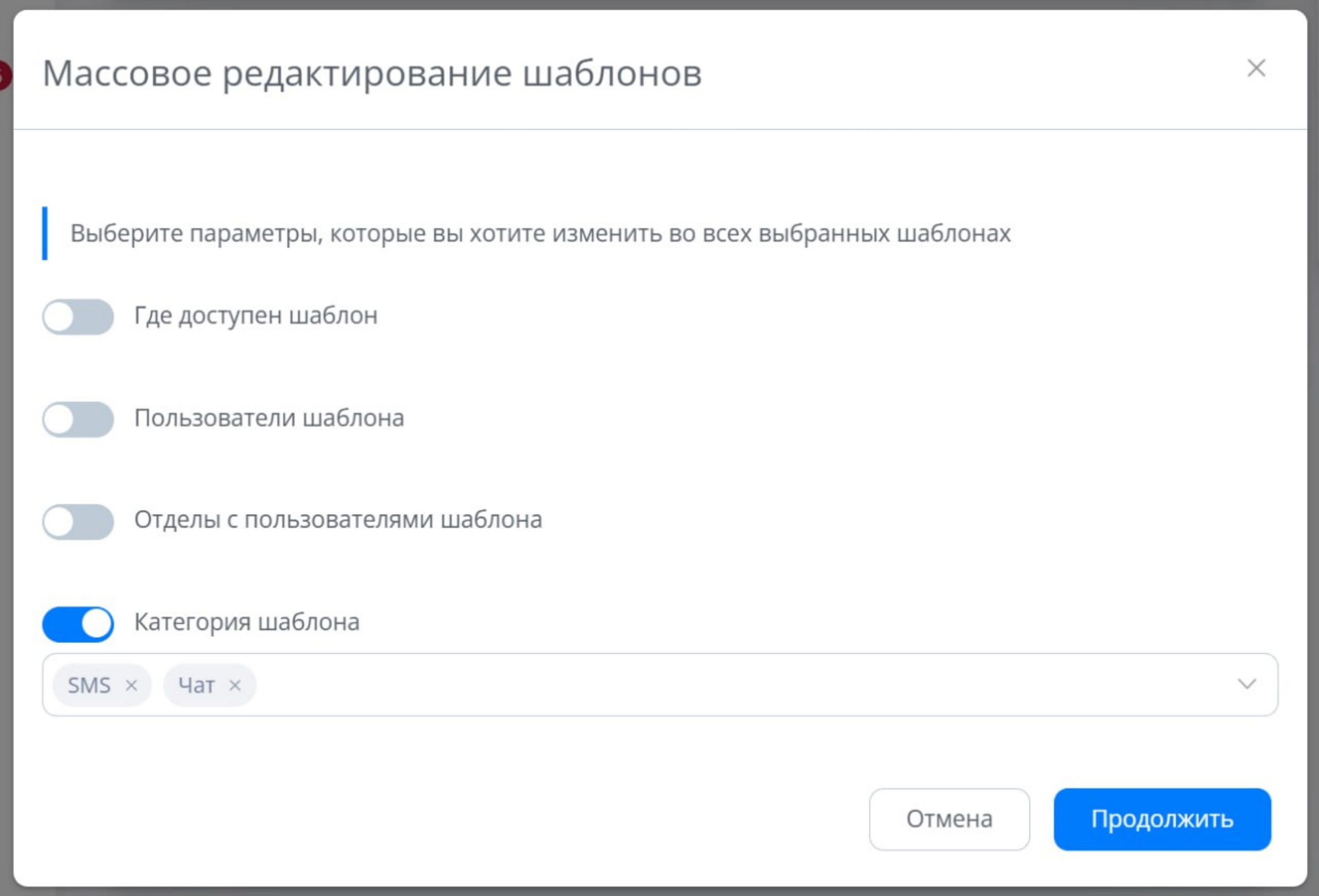Select the Чат tag chip
The width and height of the screenshot is (1319, 896).
click(196, 685)
